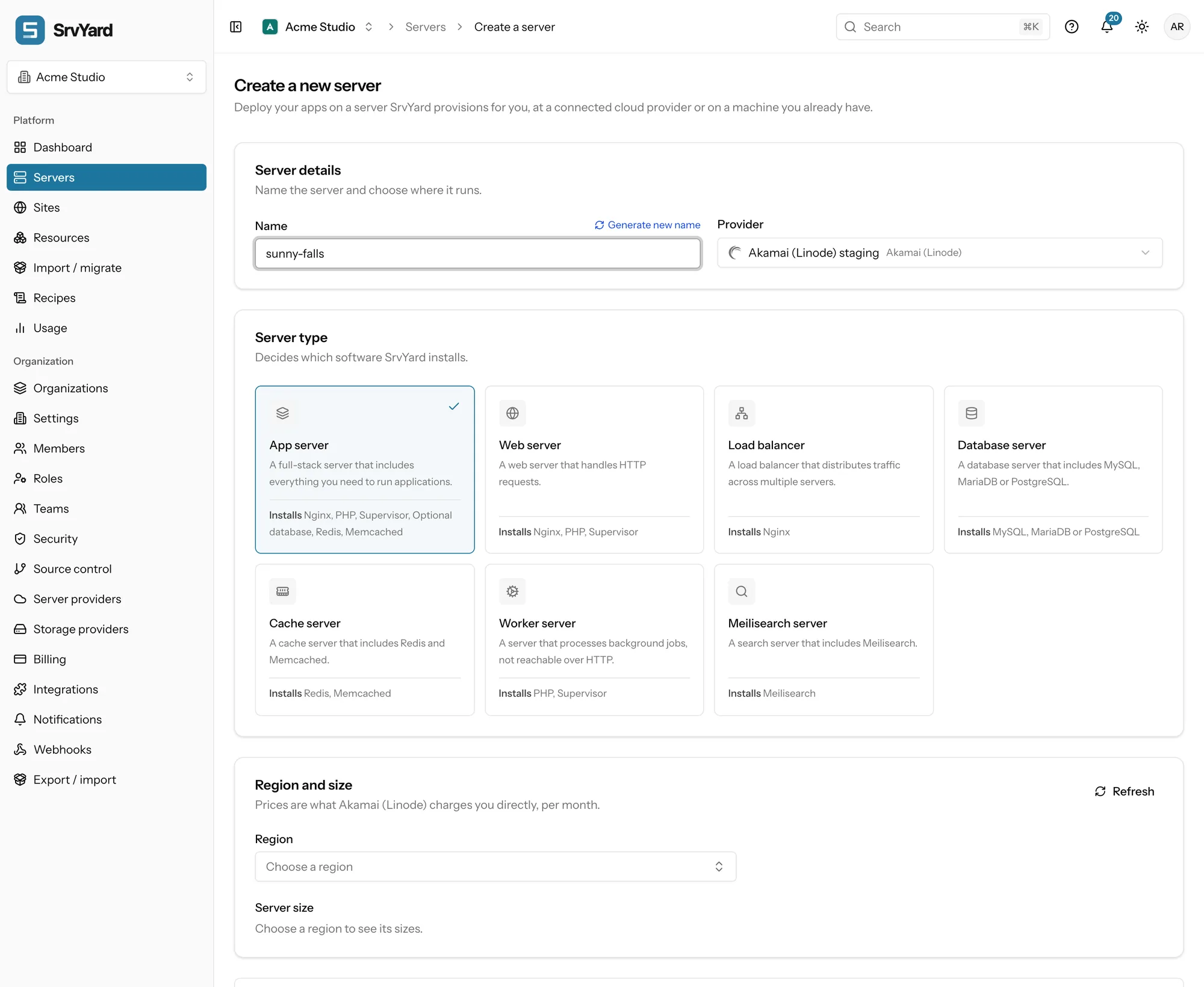Select the Database server type card

[x=1053, y=470]
